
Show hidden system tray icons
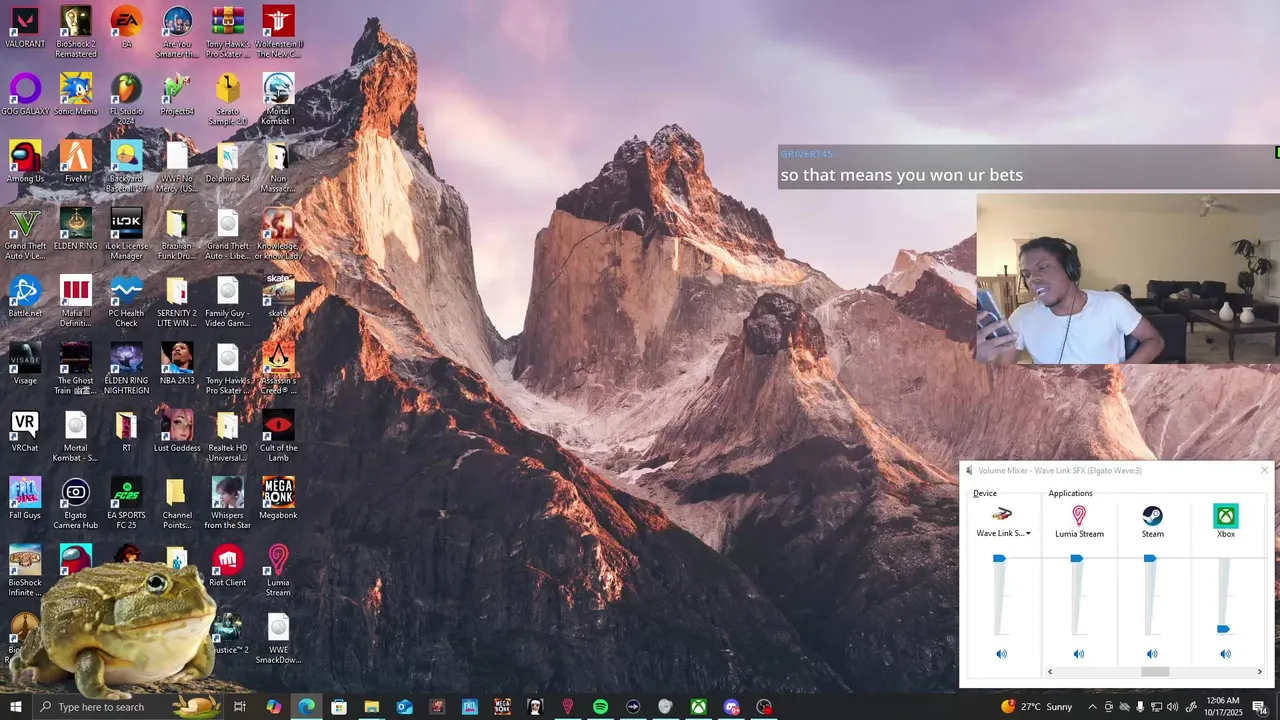(1092, 707)
